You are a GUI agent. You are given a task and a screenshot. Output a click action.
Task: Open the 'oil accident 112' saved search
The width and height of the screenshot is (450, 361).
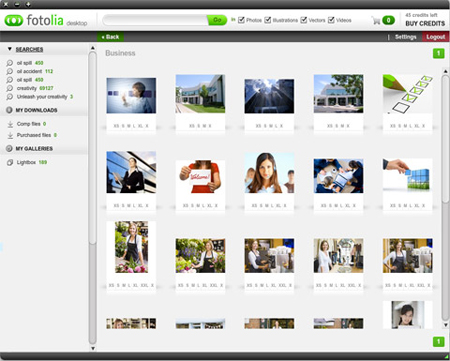click(35, 71)
